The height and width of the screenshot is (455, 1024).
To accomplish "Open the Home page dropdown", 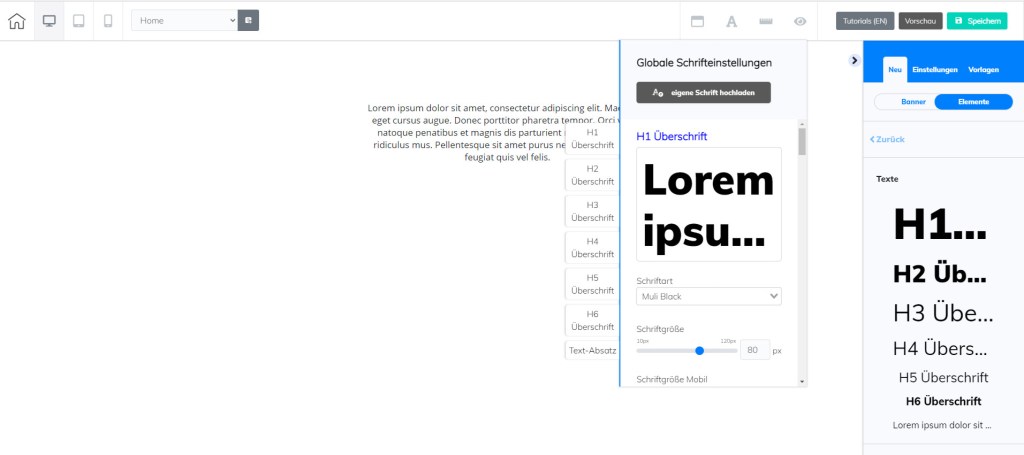I will click(185, 20).
